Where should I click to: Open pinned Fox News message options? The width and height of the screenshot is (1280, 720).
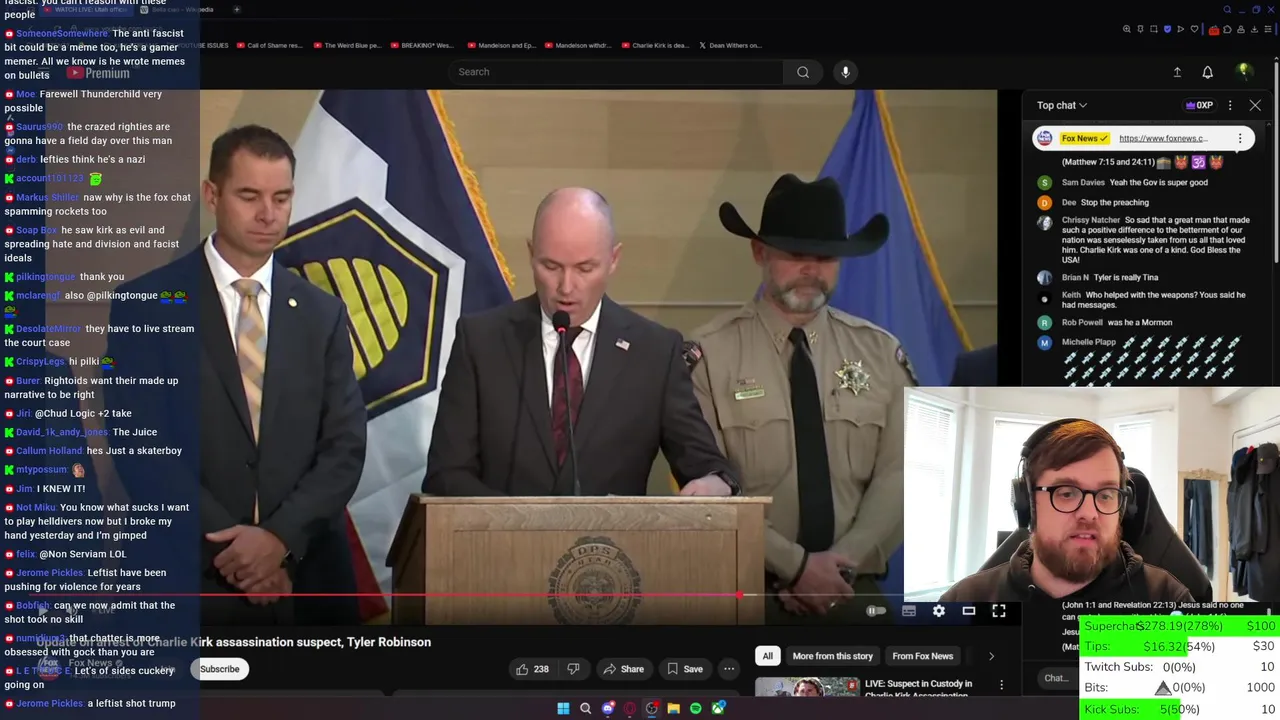click(1240, 138)
